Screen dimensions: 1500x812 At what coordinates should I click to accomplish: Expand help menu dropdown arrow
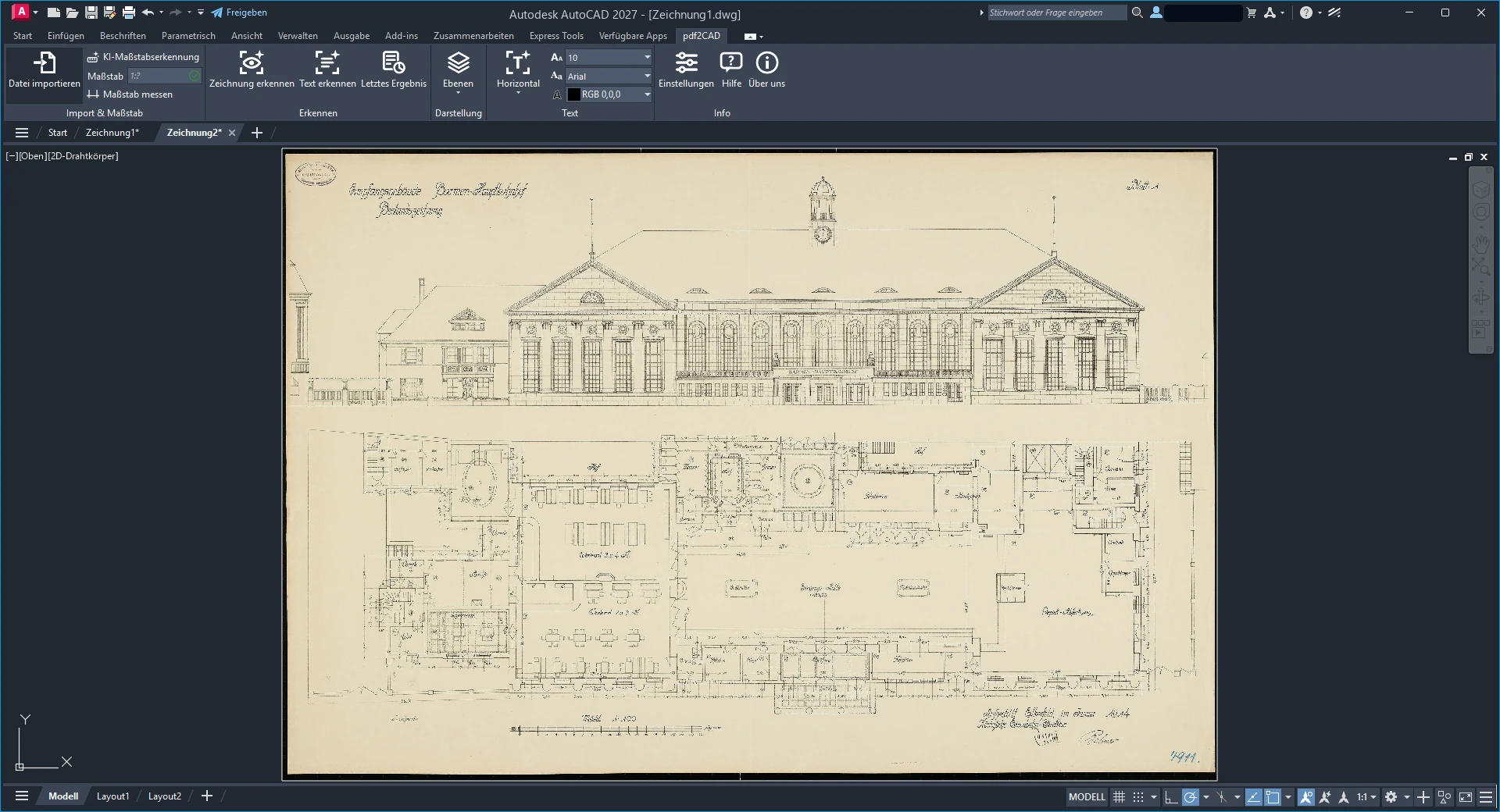tap(1320, 12)
